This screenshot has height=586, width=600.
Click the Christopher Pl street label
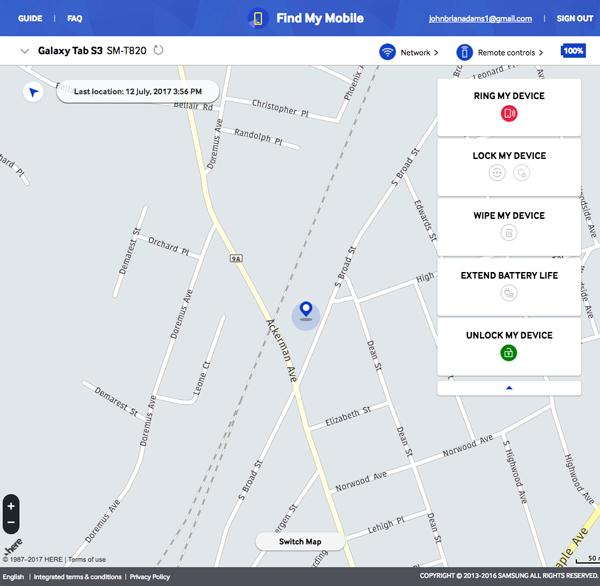[280, 108]
